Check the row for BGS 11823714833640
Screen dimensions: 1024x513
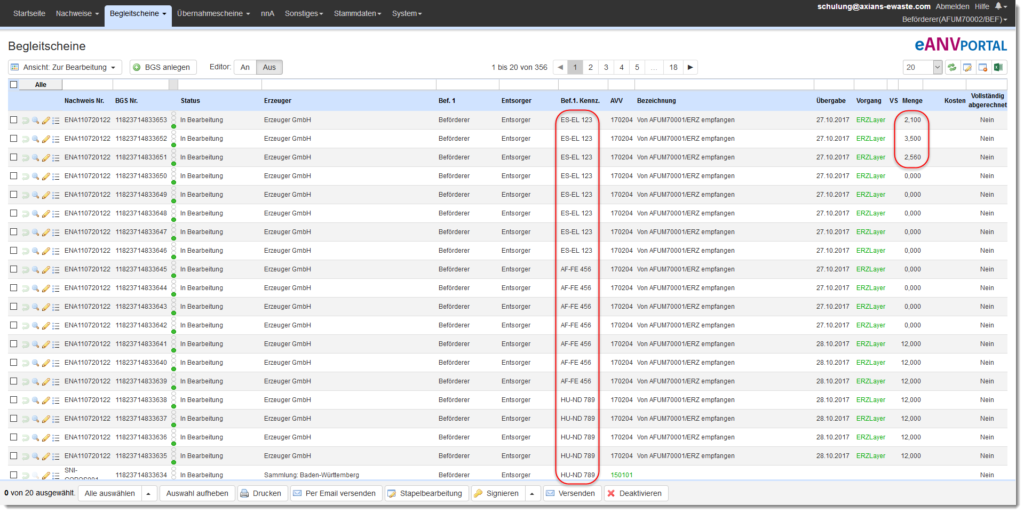click(x=14, y=362)
